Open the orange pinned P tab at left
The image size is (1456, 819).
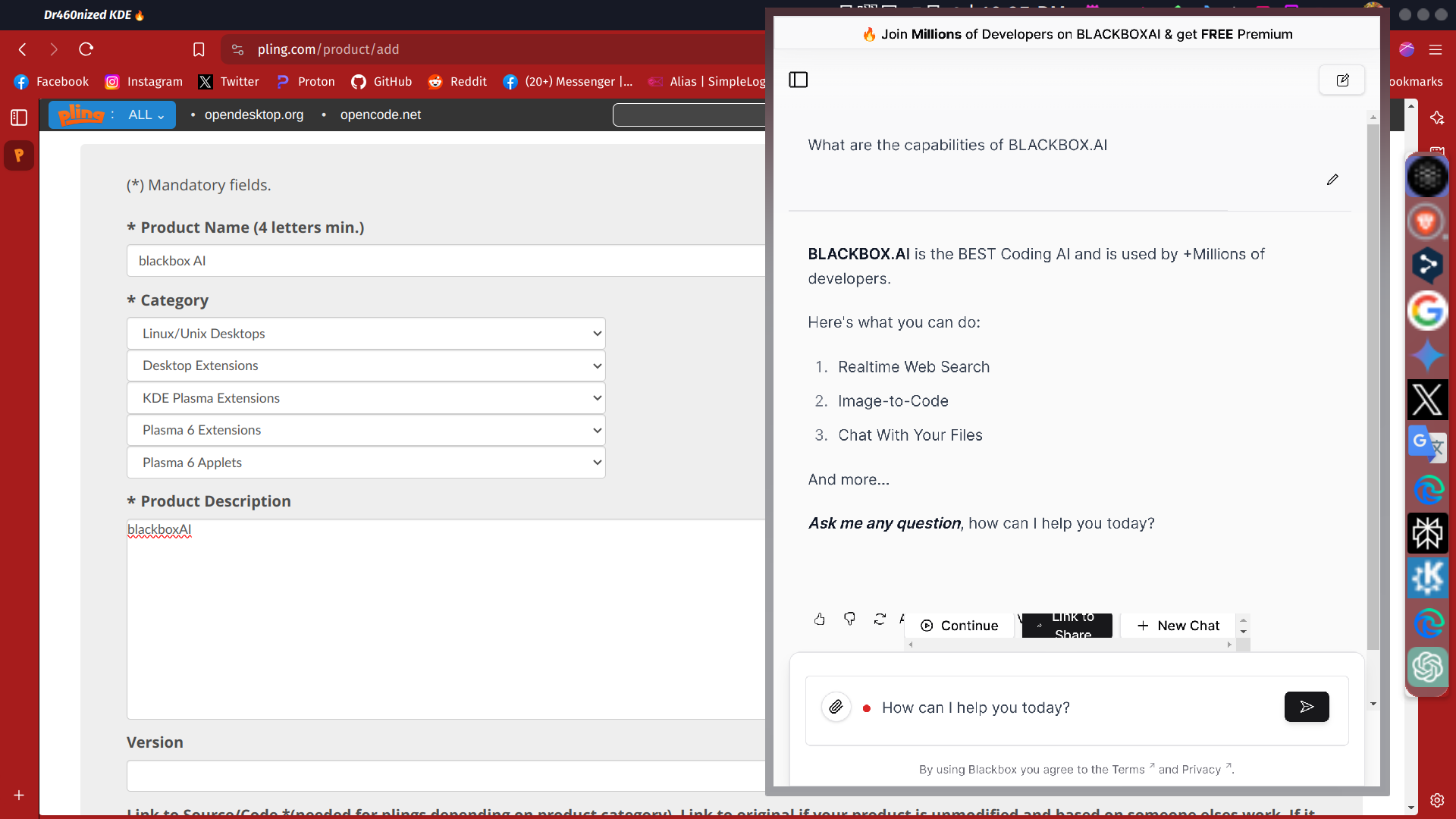pos(19,155)
